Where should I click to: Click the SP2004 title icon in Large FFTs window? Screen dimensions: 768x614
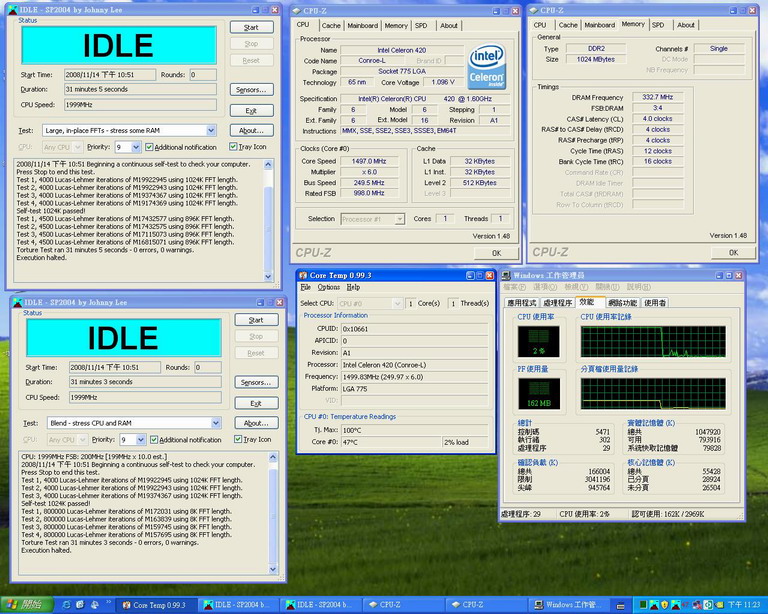pos(13,10)
